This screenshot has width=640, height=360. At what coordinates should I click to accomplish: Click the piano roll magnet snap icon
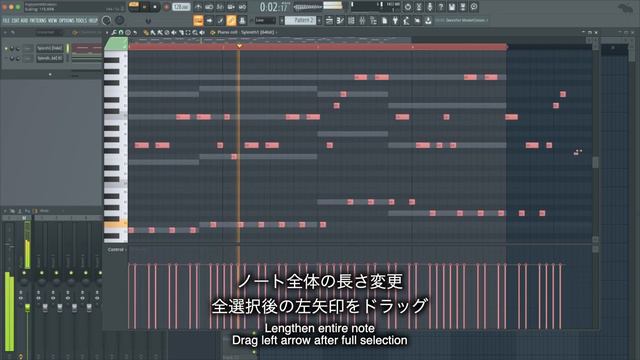[x=121, y=32]
